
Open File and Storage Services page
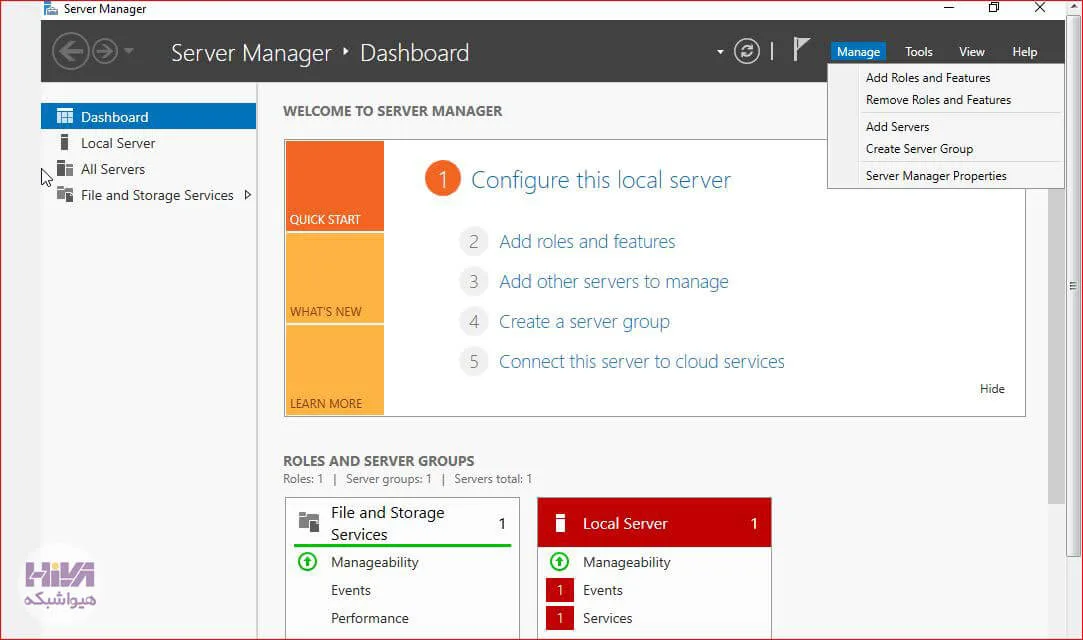pos(148,195)
